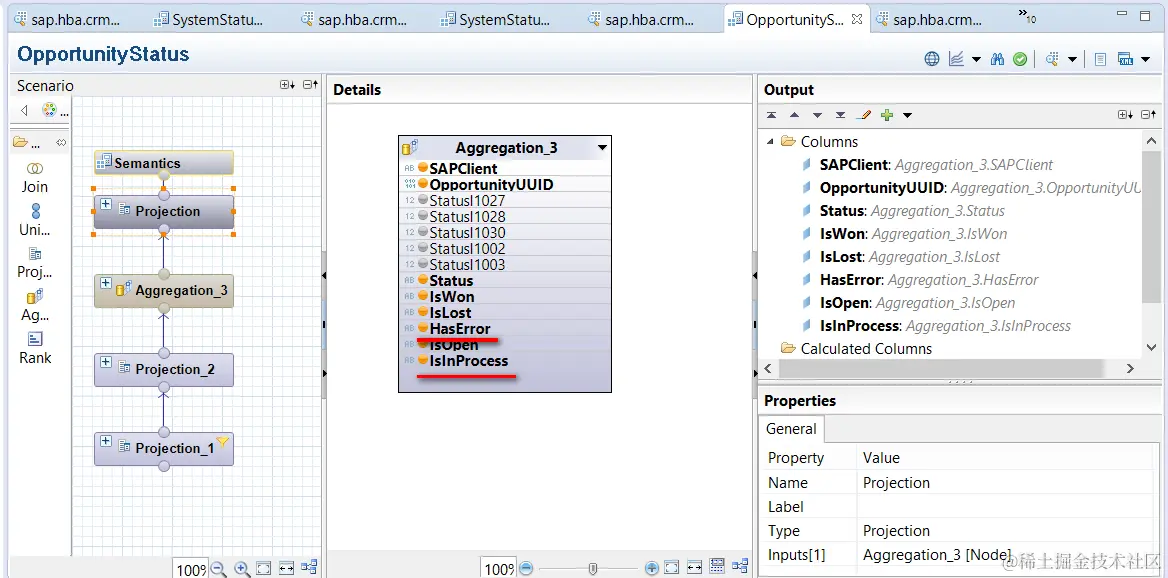Open the add column dropdown arrow in Output
This screenshot has height=578, width=1168.
[x=907, y=115]
